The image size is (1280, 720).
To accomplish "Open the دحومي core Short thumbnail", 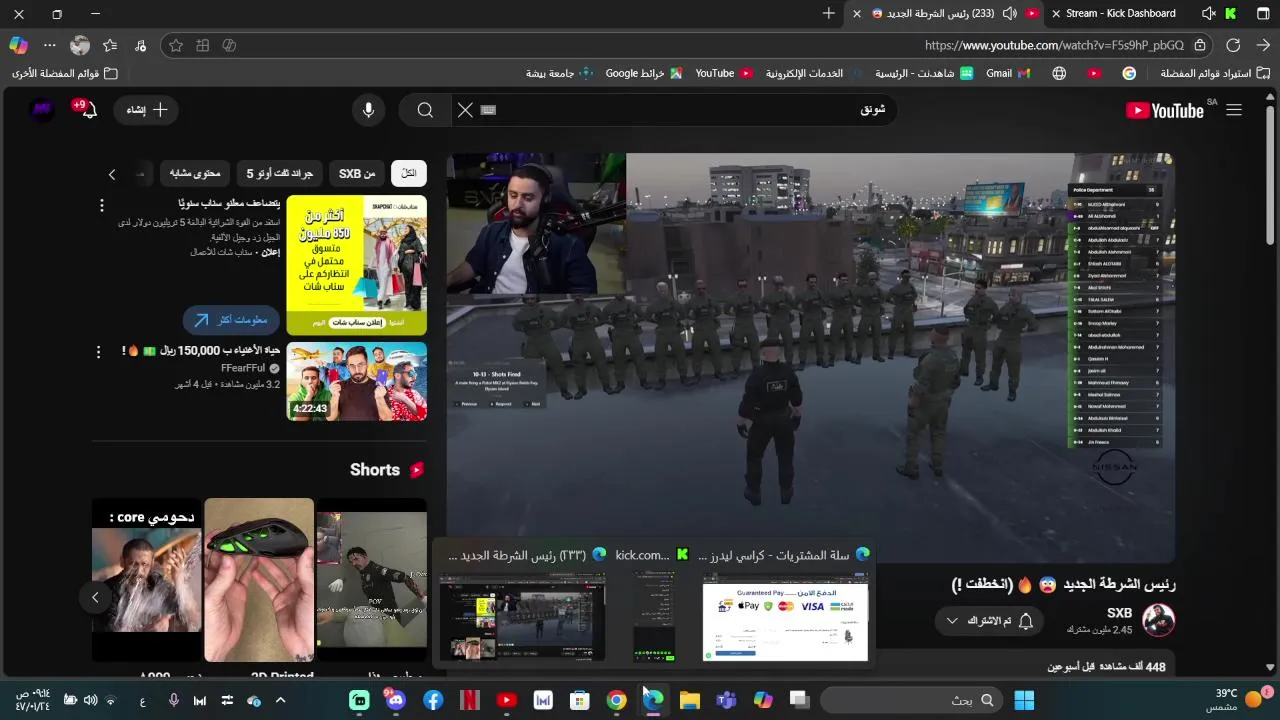I will (x=146, y=580).
